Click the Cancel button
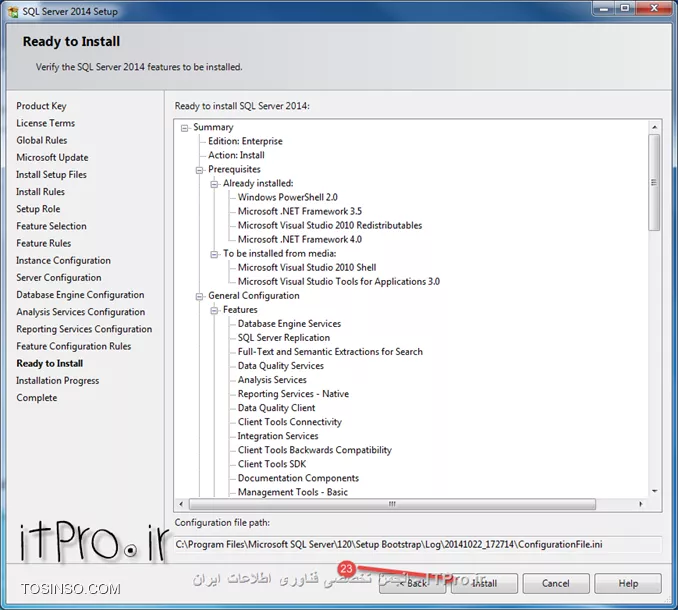The height and width of the screenshot is (610, 678). coord(556,584)
